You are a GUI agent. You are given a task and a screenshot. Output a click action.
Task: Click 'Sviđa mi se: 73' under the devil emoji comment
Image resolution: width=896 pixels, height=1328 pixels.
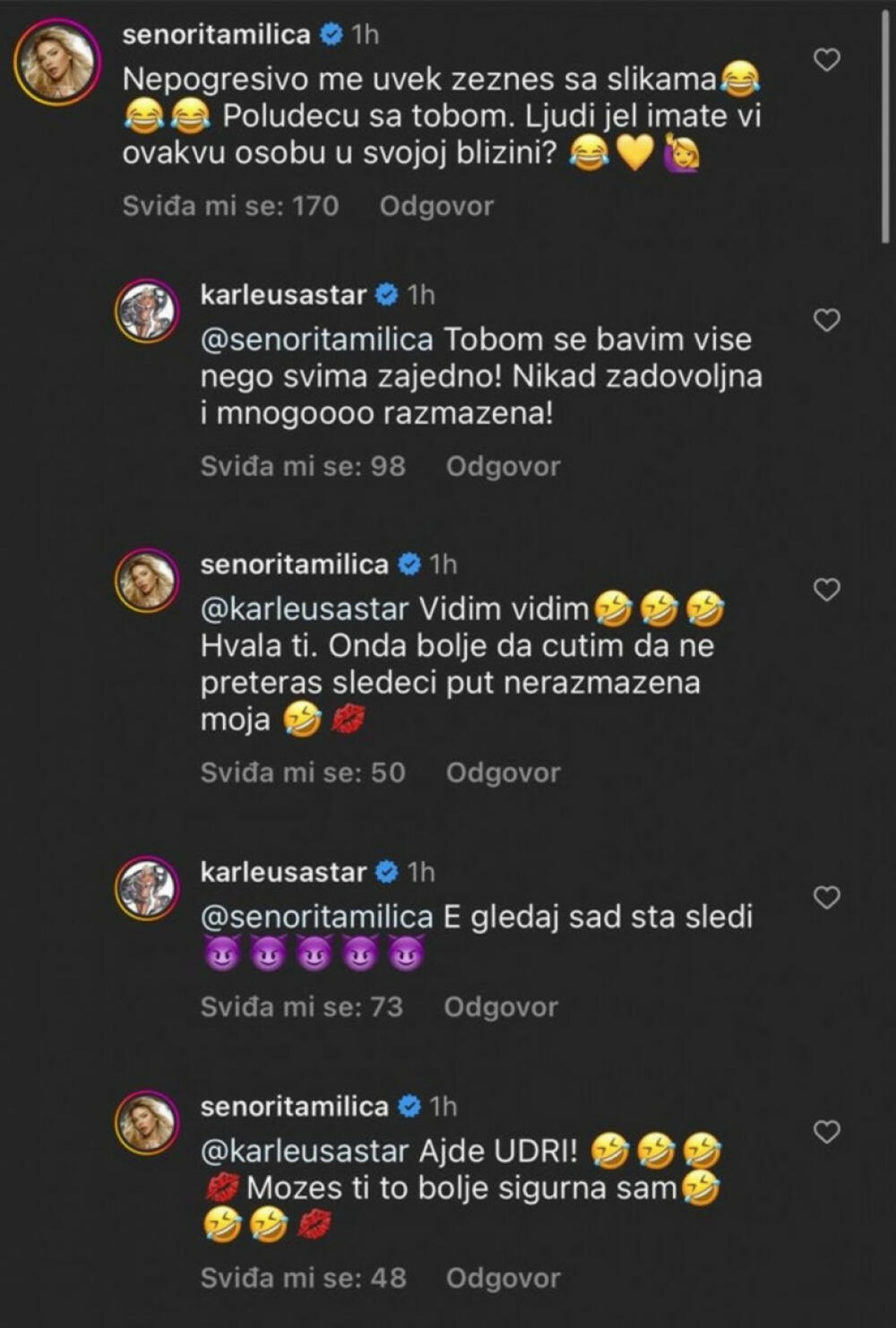(x=304, y=1008)
